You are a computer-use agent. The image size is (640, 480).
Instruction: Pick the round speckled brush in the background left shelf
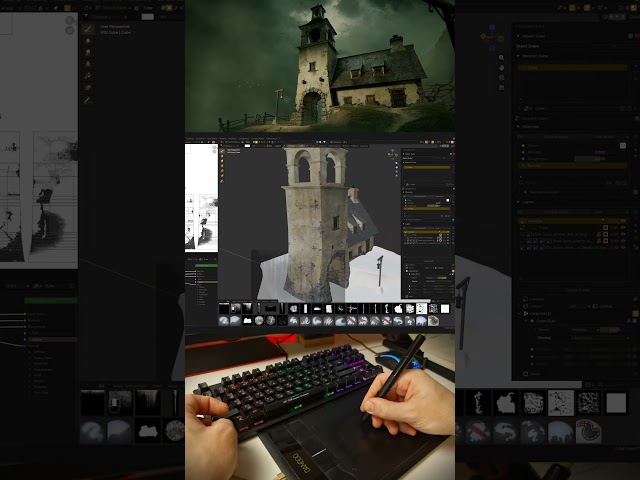click(x=175, y=431)
